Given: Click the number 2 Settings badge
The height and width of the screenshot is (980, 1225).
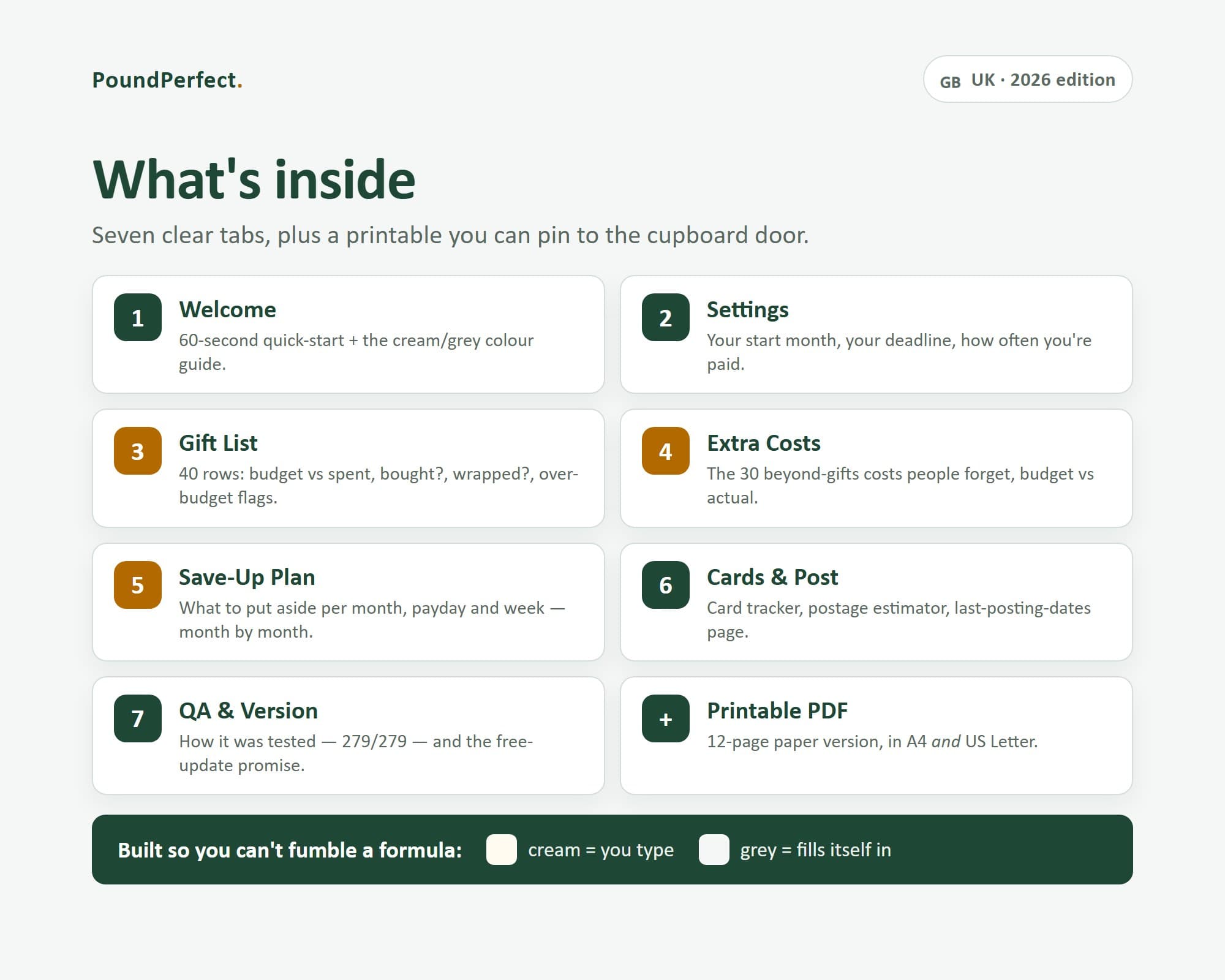Looking at the screenshot, I should 666,317.
